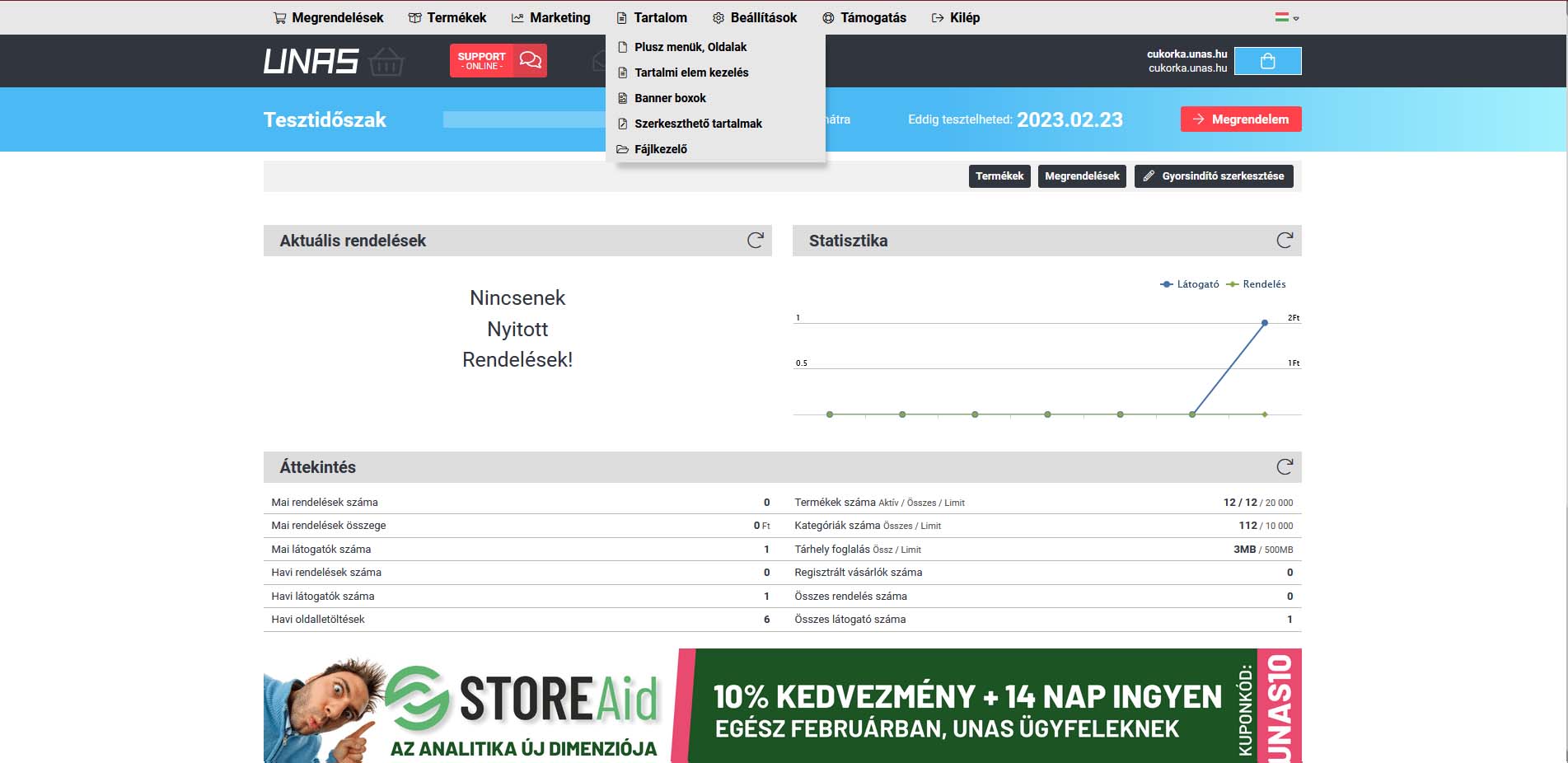Click the Kilép logout icon
The width and height of the screenshot is (1568, 763).
(937, 18)
